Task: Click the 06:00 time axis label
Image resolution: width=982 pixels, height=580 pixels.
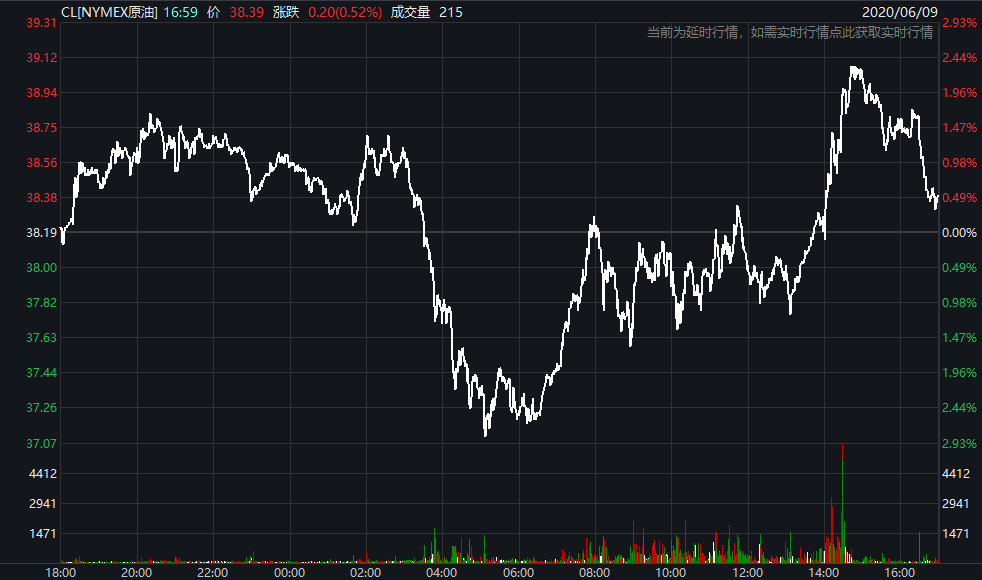Action: [x=519, y=572]
